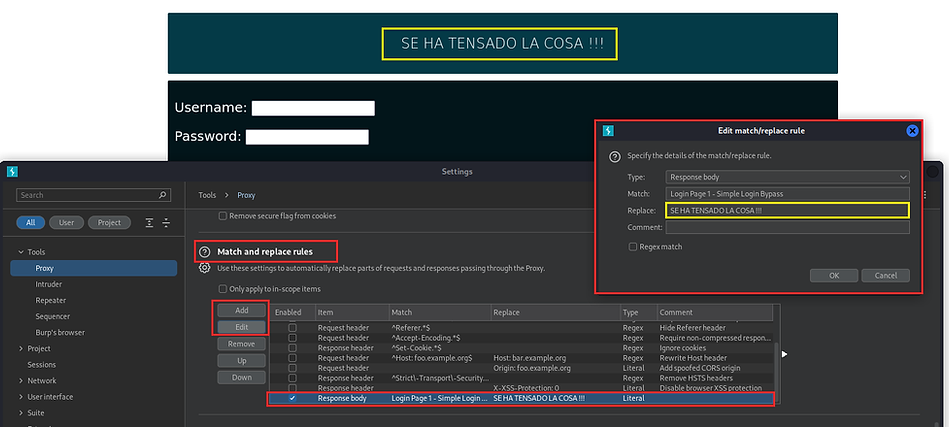
Task: Click the Remove rule button
Action: click(241, 344)
